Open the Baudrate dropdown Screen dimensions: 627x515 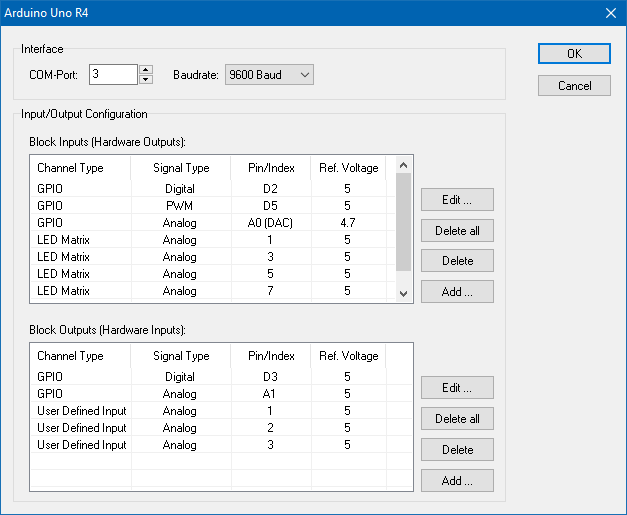[x=269, y=75]
